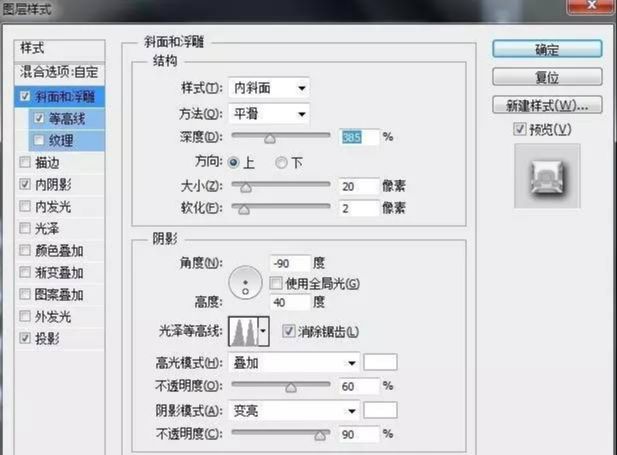This screenshot has width=617, height=455.
Task: Check 使用全局光 option
Action: click(276, 283)
